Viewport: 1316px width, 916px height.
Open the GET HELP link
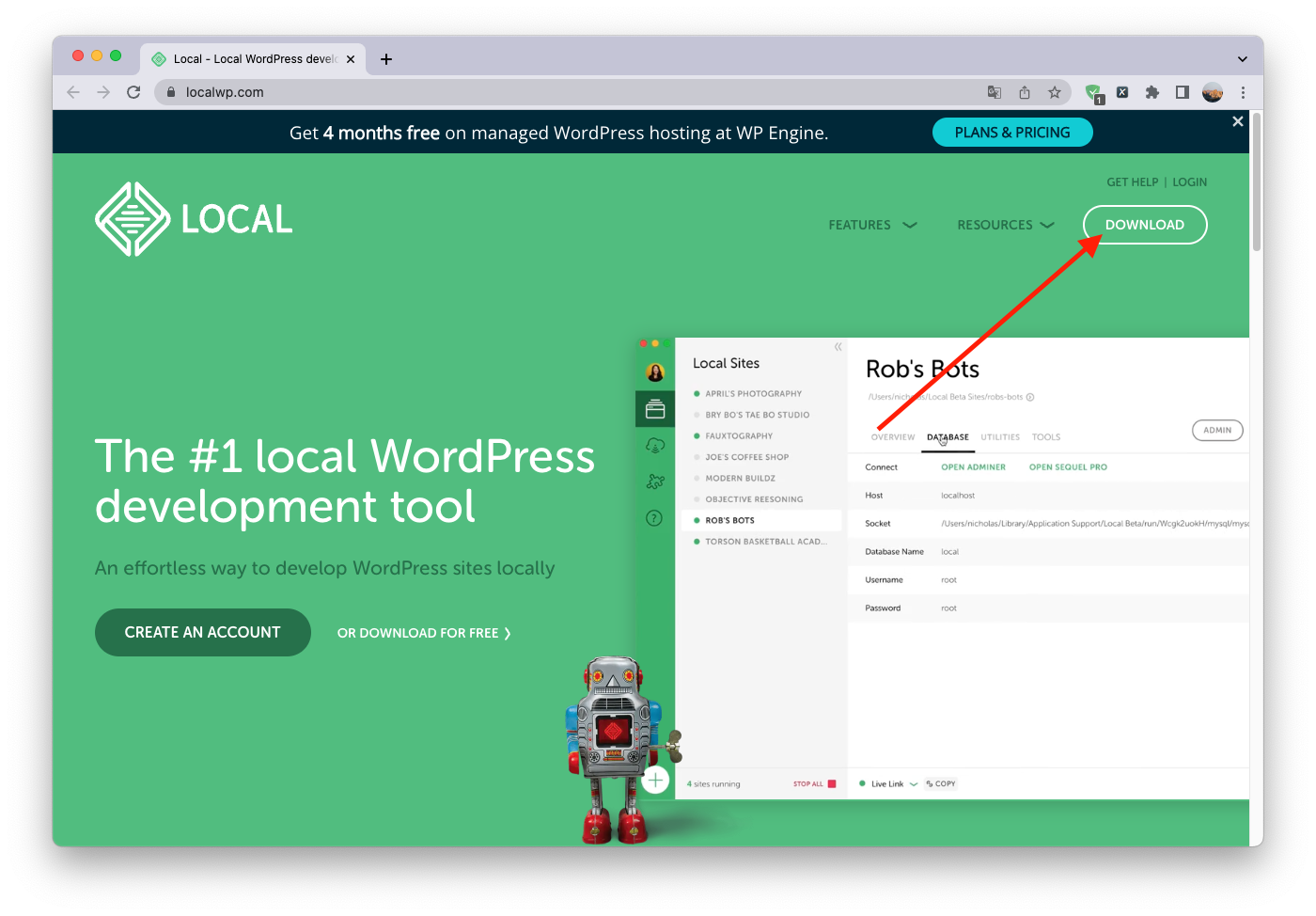pyautogui.click(x=1132, y=182)
